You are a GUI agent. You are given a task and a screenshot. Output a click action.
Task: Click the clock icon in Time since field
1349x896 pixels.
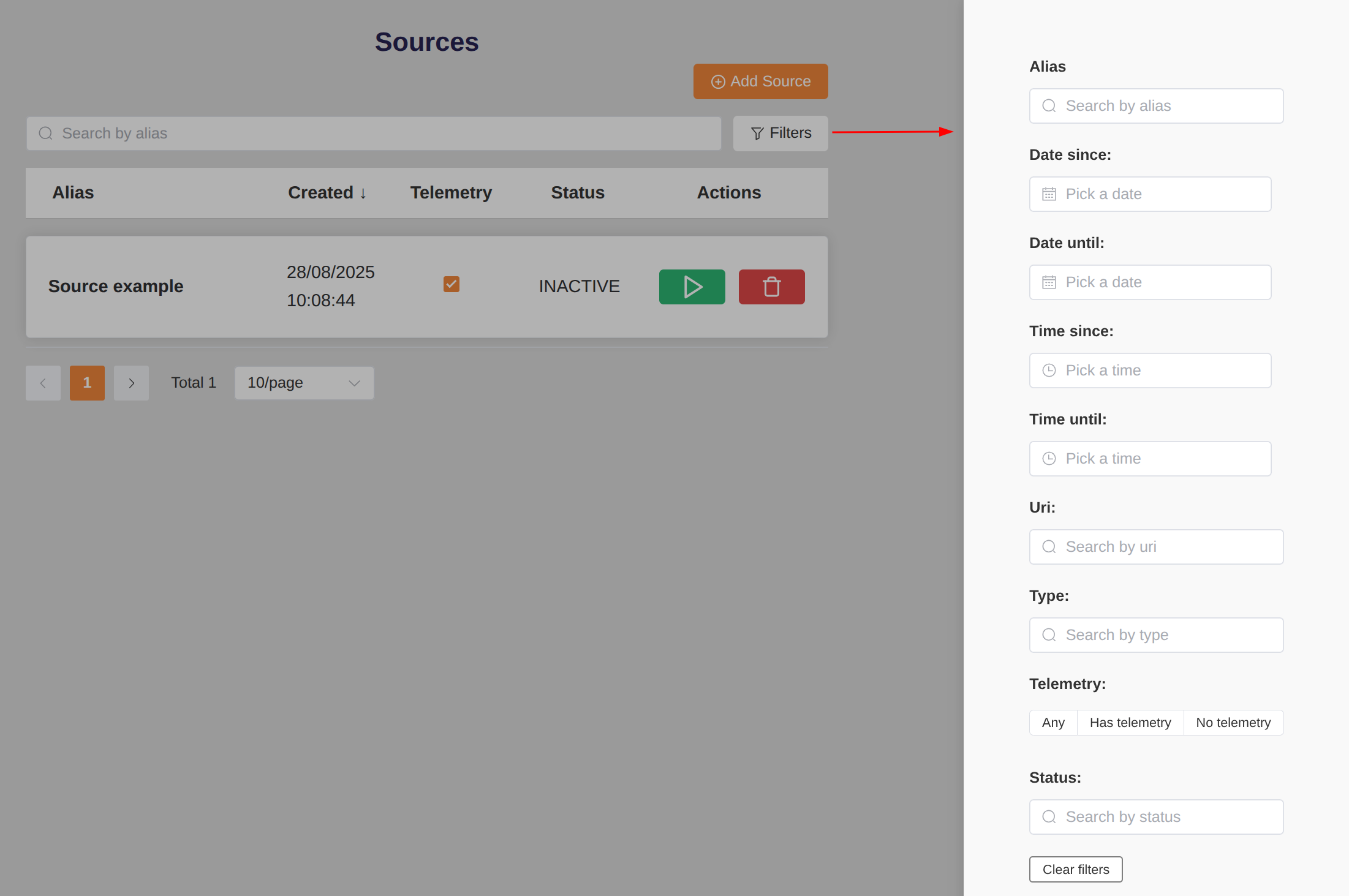click(x=1049, y=371)
